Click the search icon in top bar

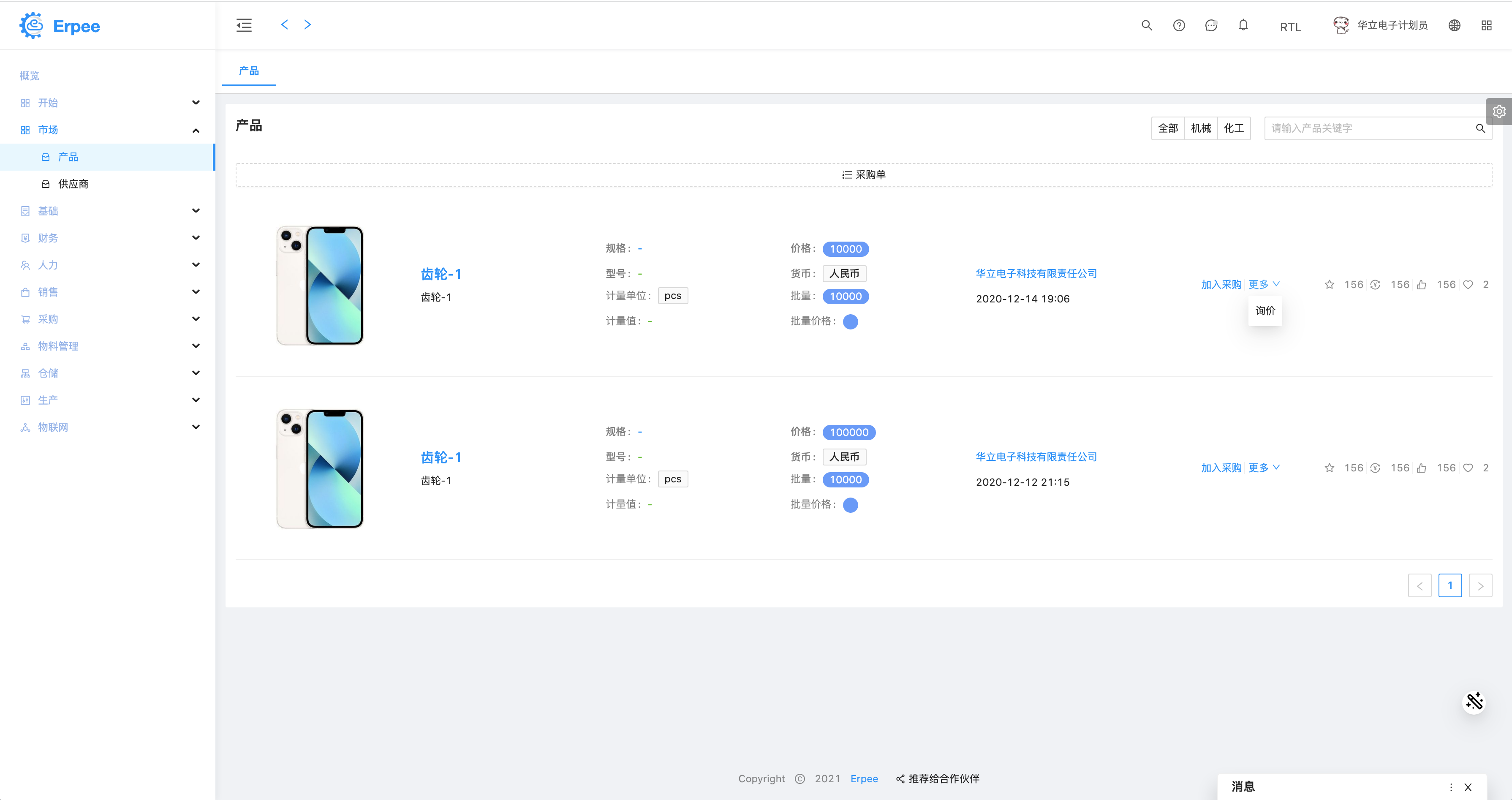[1146, 25]
